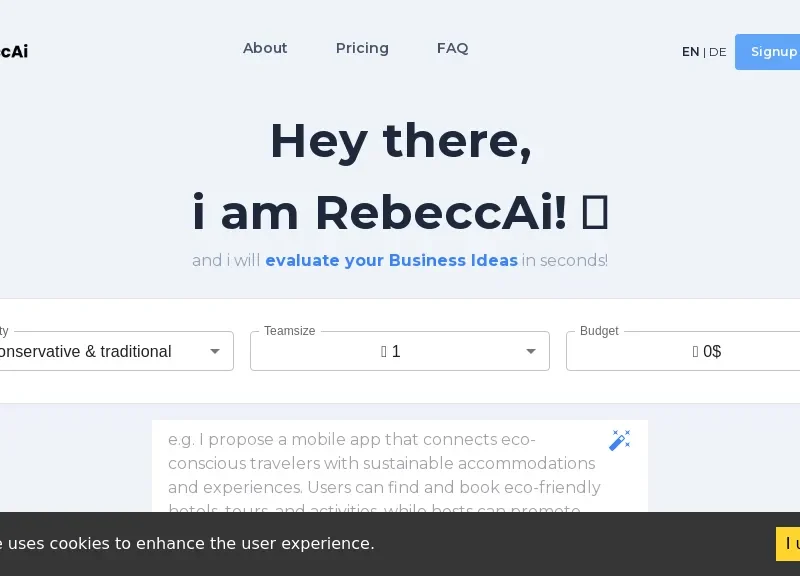The image size is (800, 576).
Task: Click the money emoji in the Budget field
Action: 694,351
